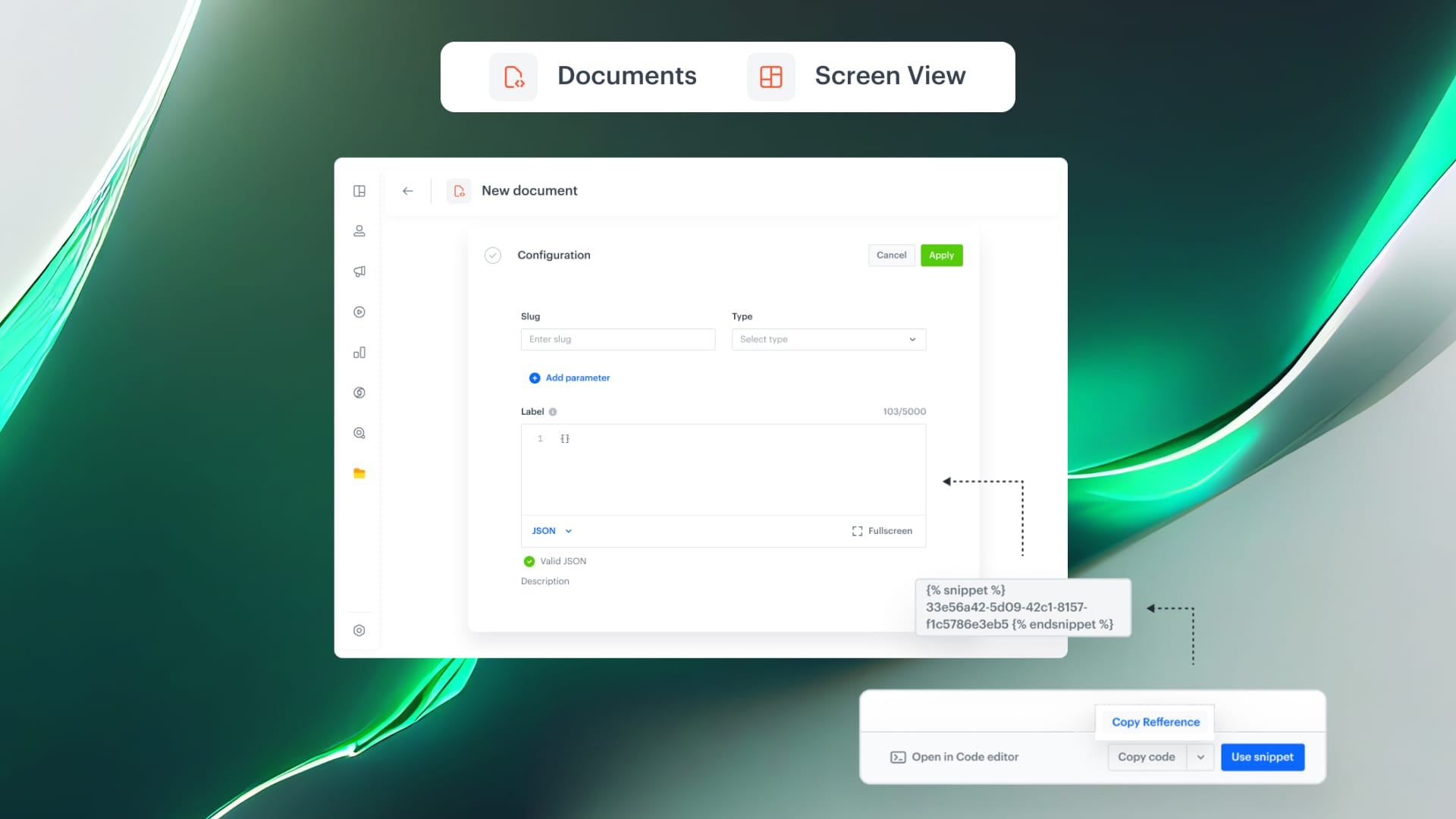
Task: Open the Select type dropdown
Action: (828, 339)
